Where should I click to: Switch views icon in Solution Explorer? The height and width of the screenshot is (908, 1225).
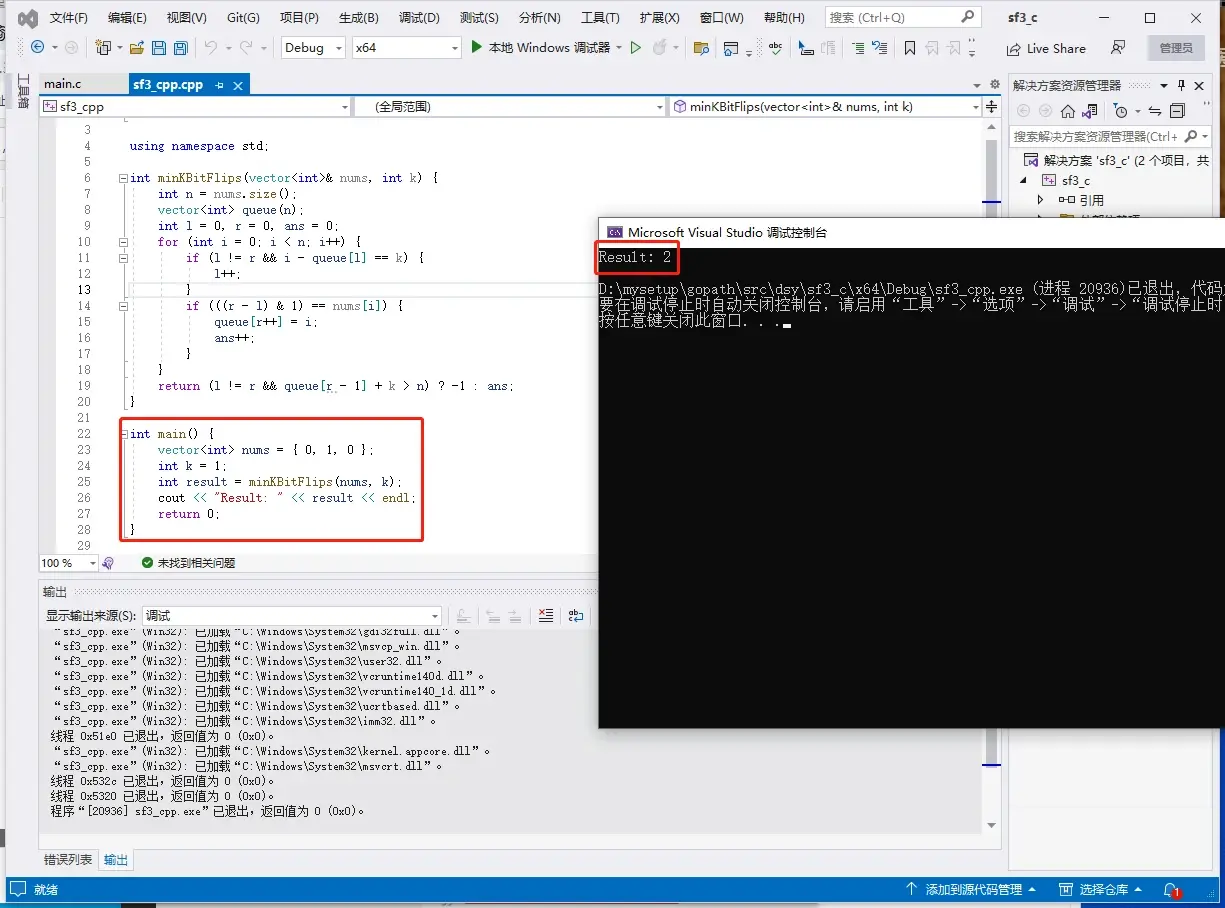[1091, 111]
